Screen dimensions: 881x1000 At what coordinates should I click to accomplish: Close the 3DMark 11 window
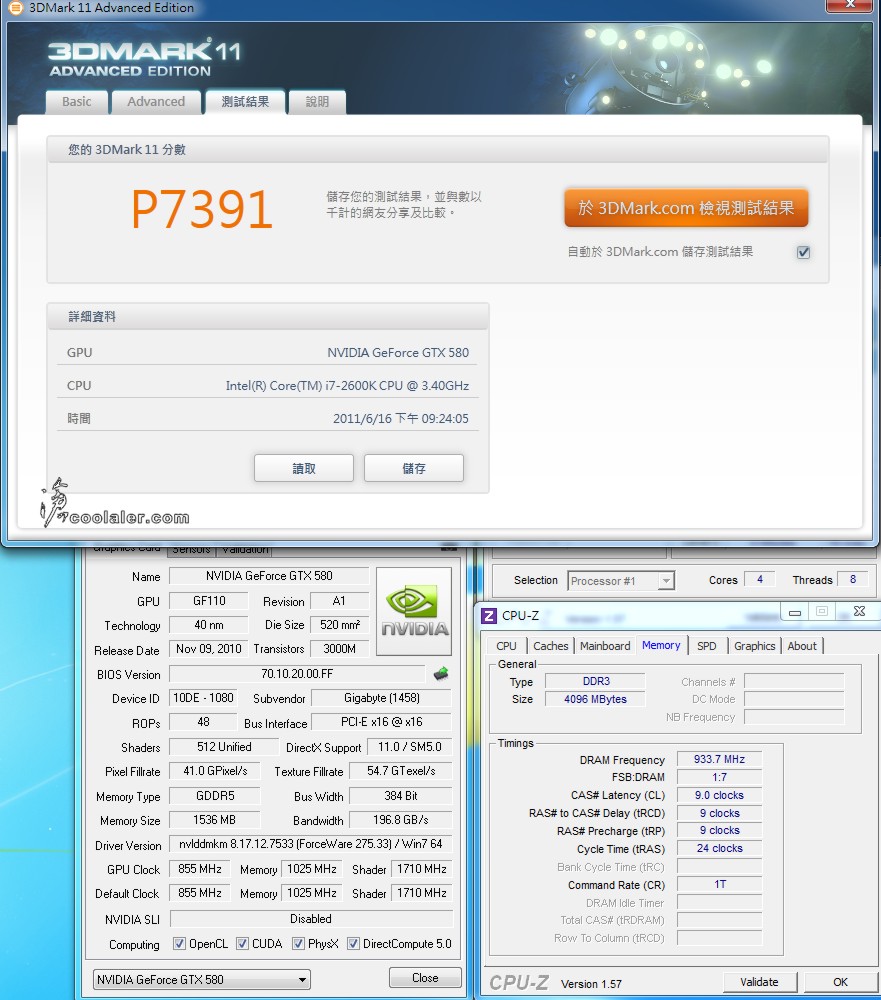tap(849, 5)
